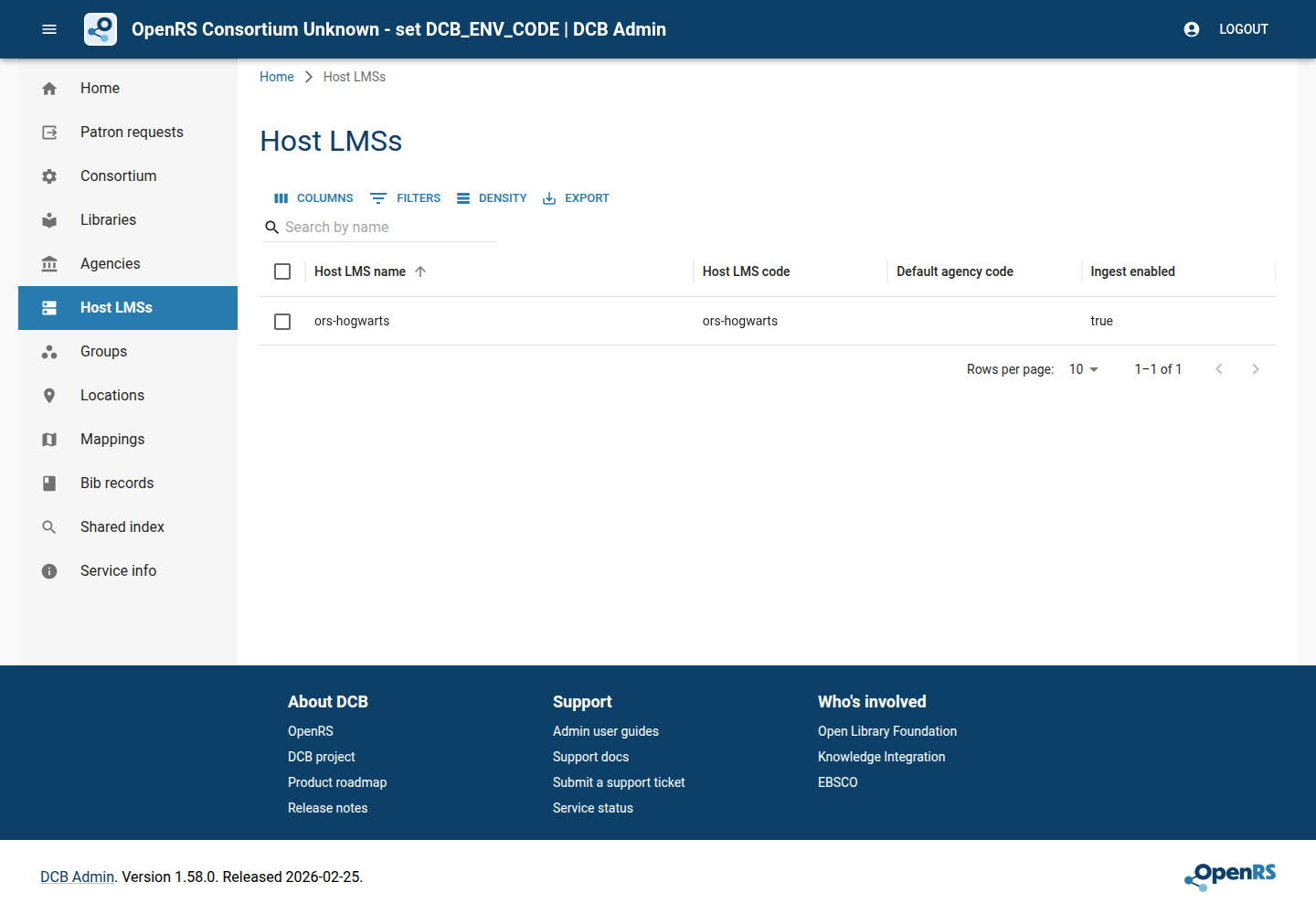The width and height of the screenshot is (1316, 914).
Task: Click Home breadcrumb link
Action: (277, 77)
